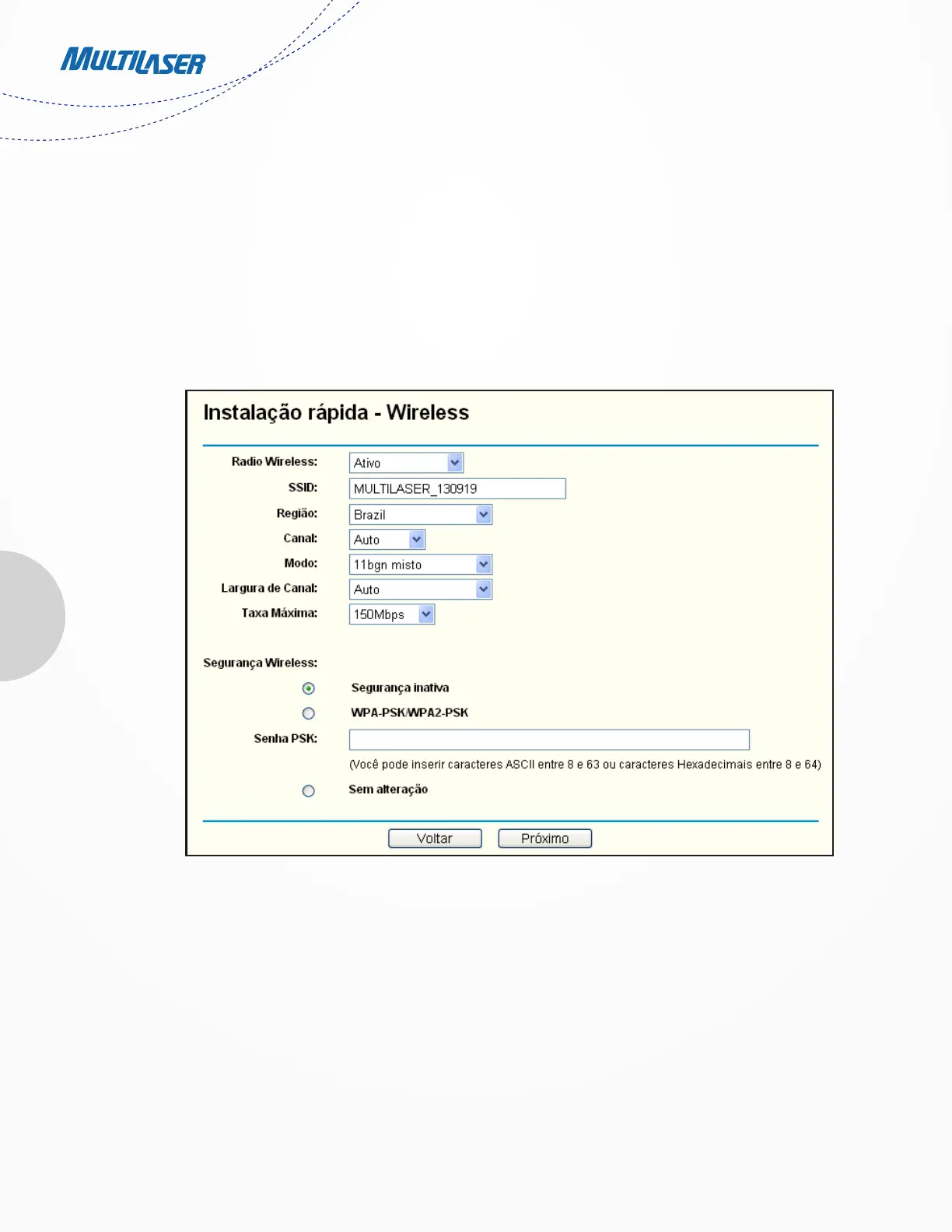Click the Segurança inativa option text

(x=400, y=688)
